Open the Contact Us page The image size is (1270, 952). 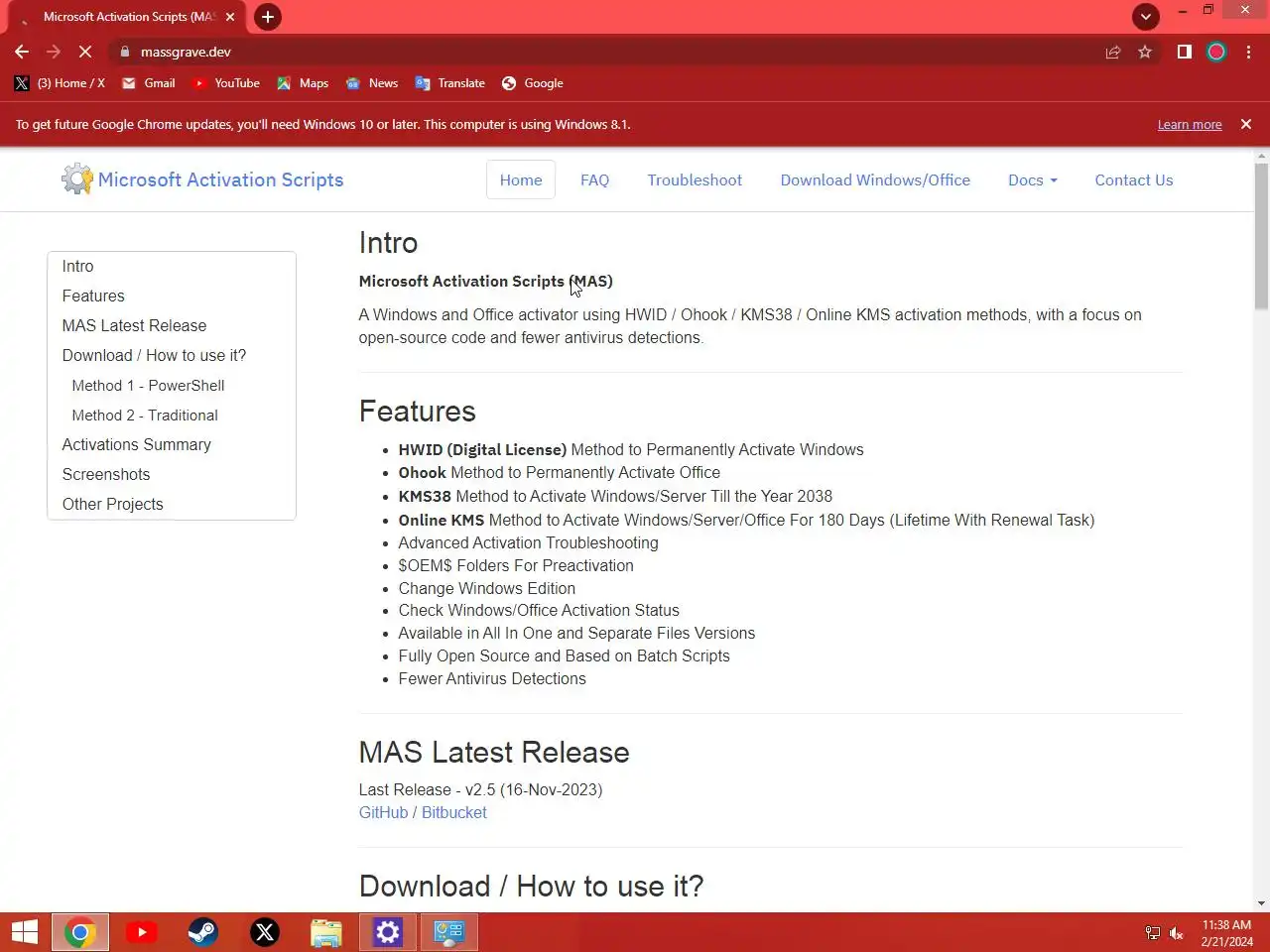coord(1134,179)
